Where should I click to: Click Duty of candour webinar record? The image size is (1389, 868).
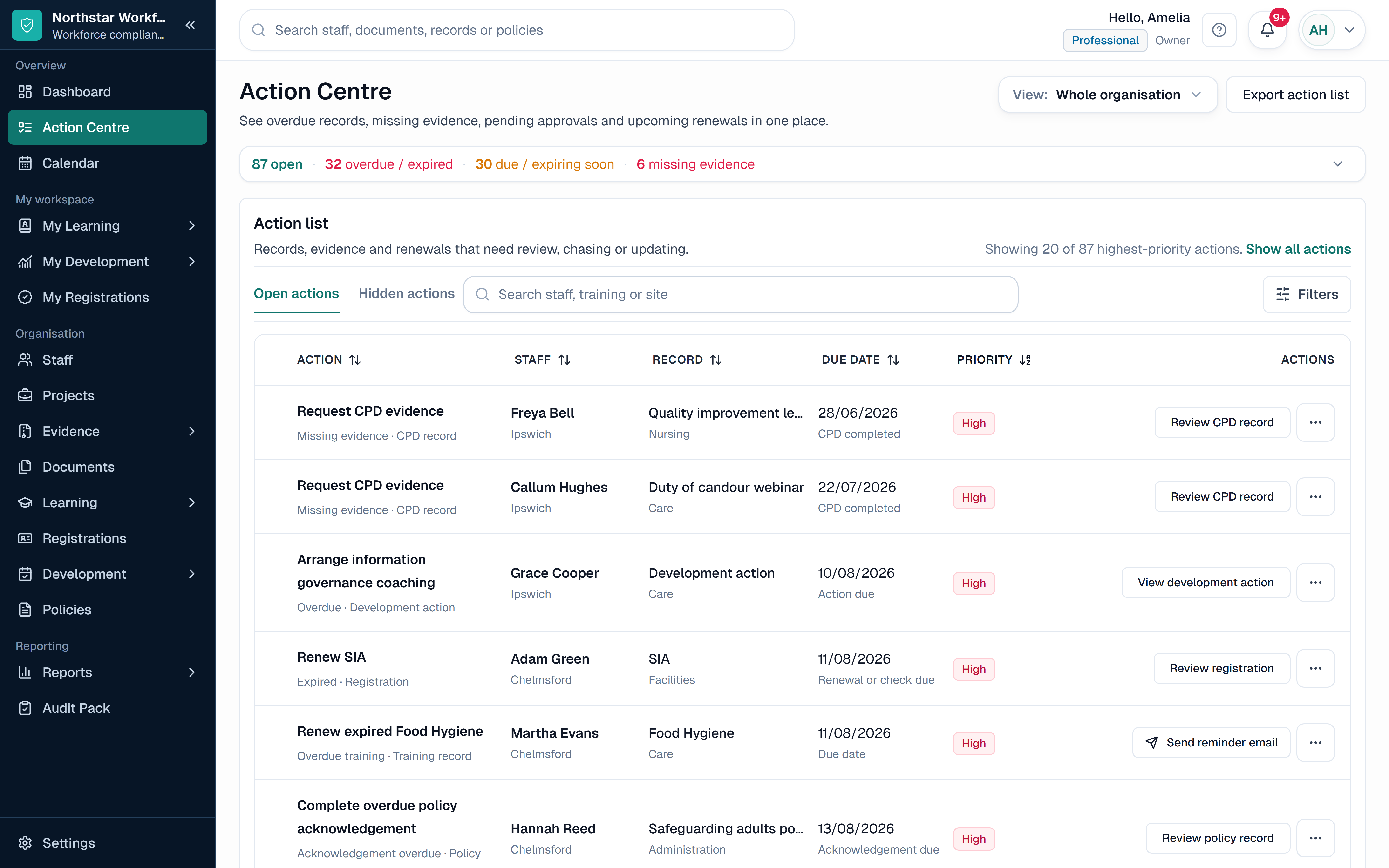tap(726, 487)
